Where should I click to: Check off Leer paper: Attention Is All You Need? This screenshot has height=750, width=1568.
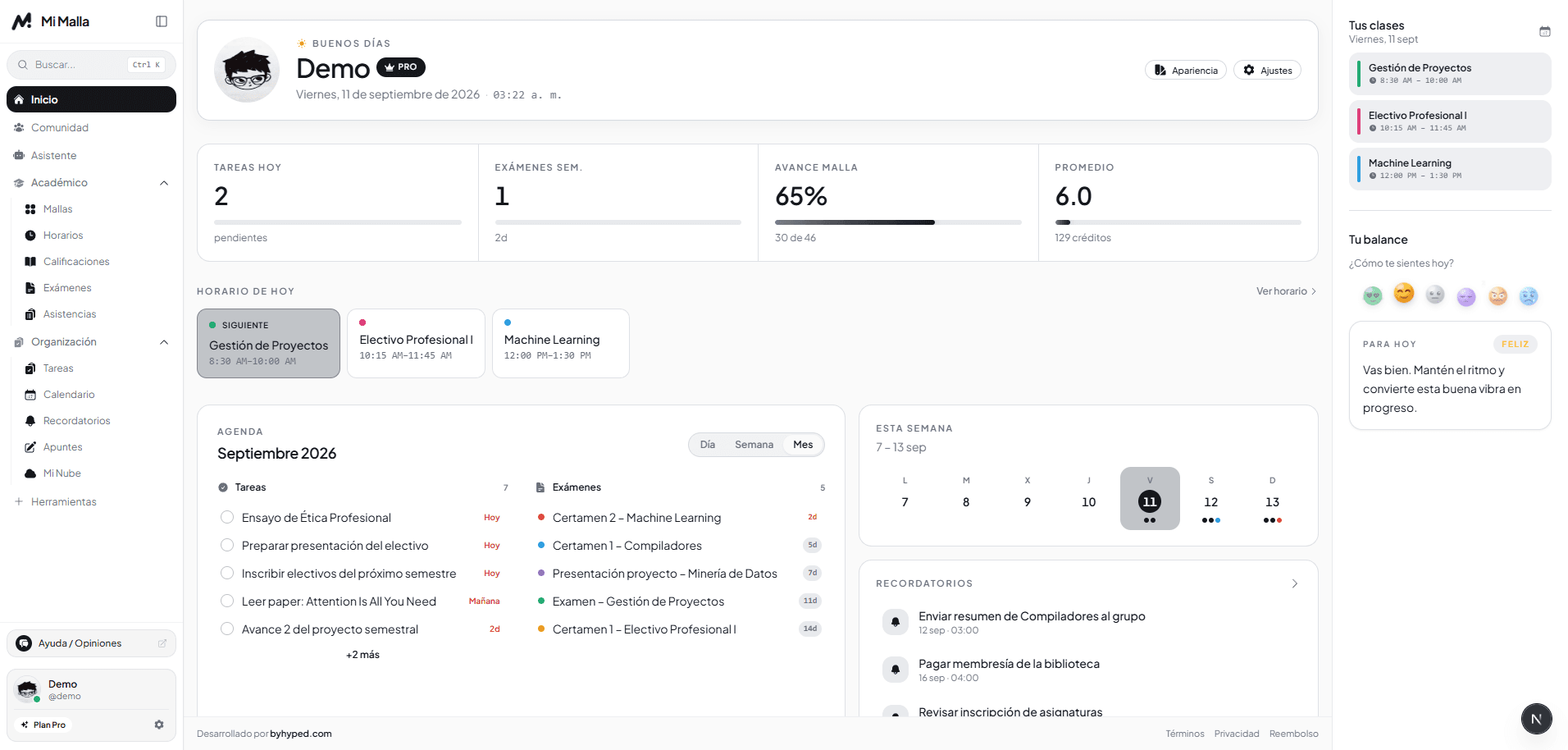(227, 601)
